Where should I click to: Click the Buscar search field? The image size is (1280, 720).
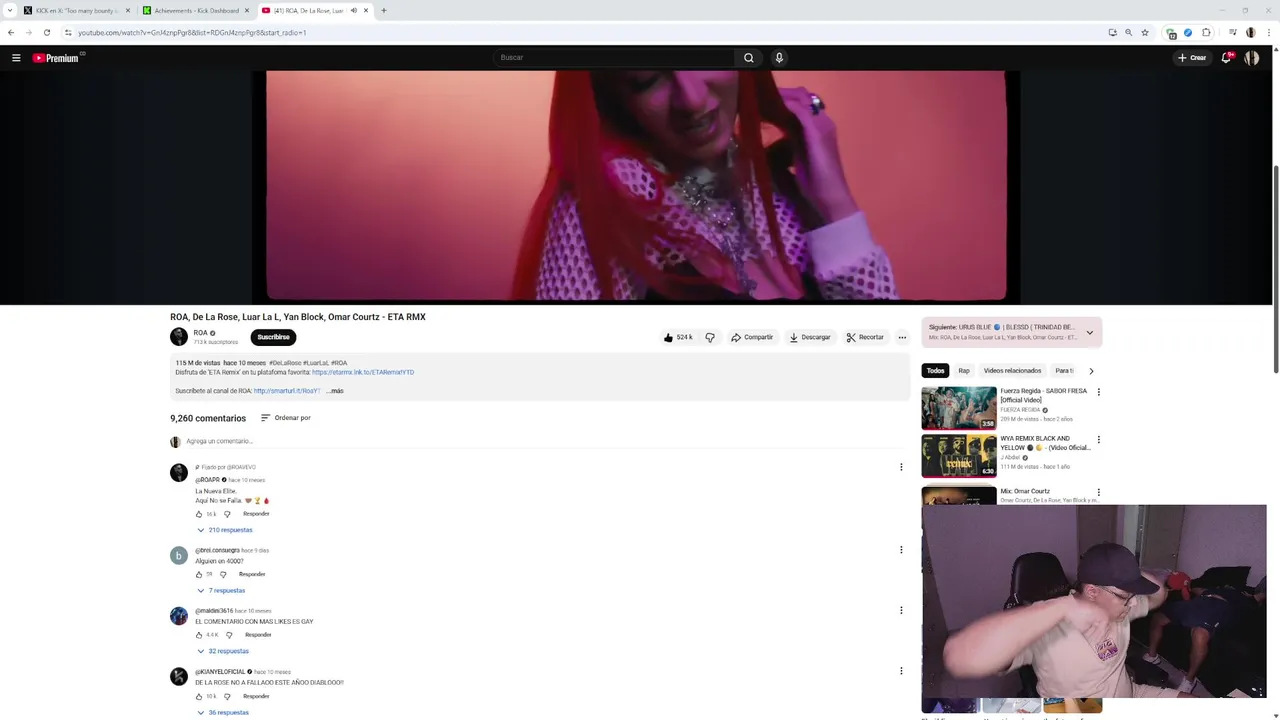(x=614, y=58)
